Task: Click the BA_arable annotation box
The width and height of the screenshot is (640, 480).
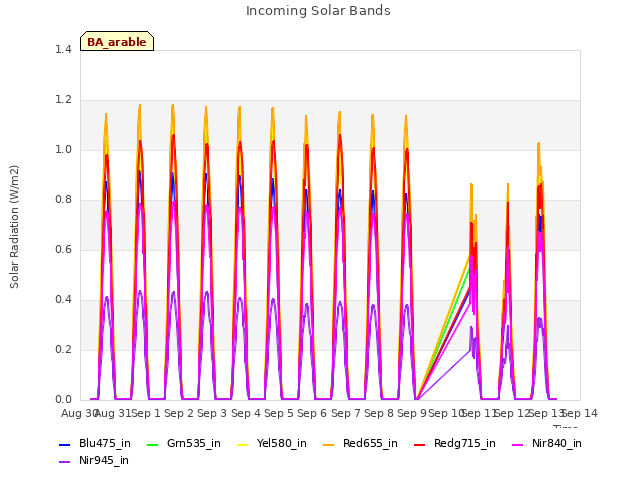Action: point(117,41)
